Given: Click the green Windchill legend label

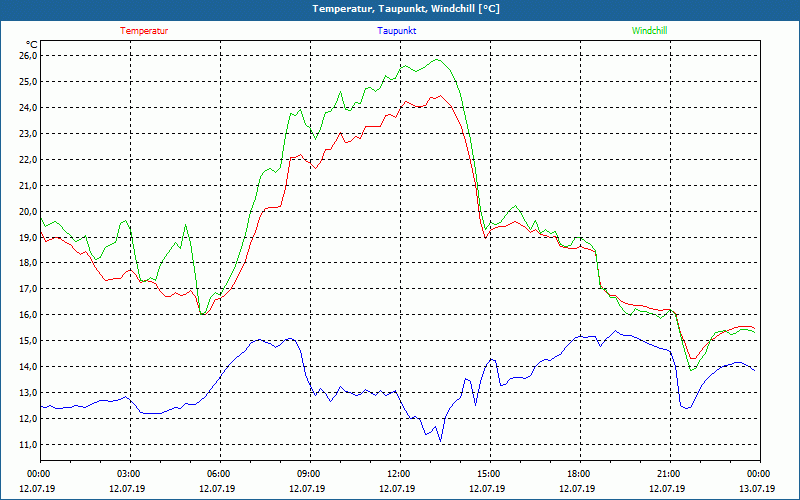Looking at the screenshot, I should point(649,31).
